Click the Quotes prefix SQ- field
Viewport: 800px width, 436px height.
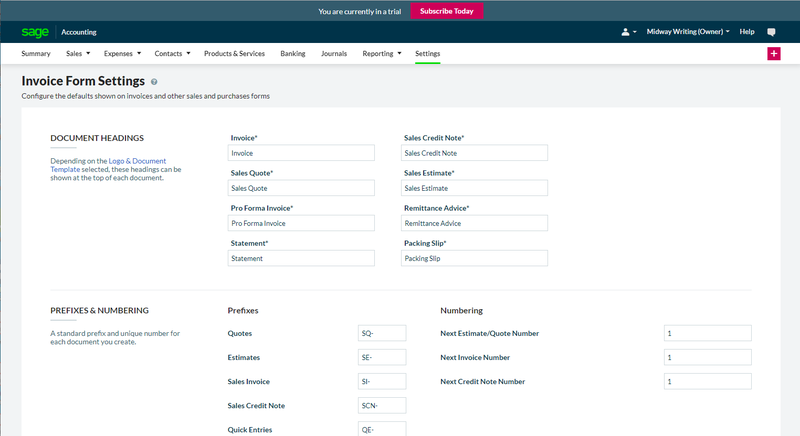click(x=382, y=333)
